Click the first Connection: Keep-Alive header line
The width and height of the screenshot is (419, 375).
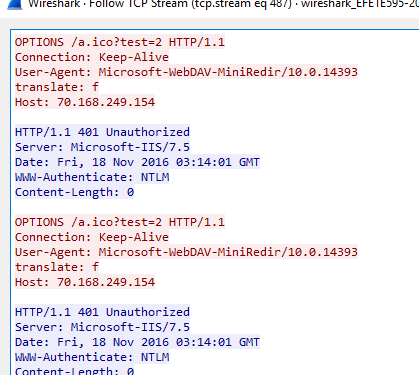[x=92, y=57]
